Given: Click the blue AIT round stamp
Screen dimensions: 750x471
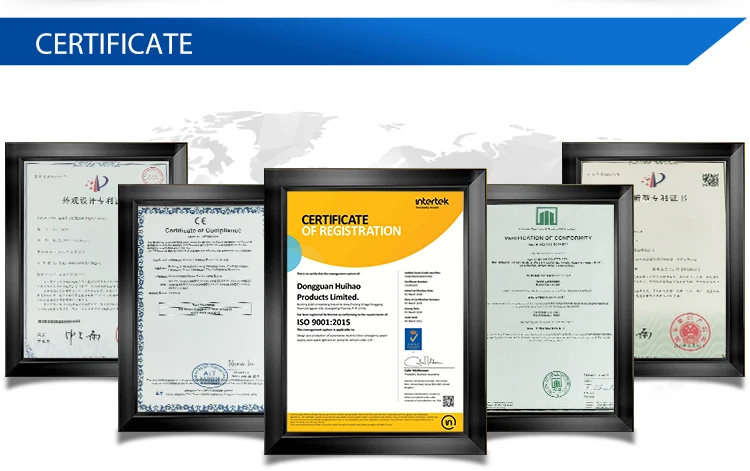Looking at the screenshot, I should point(209,375).
